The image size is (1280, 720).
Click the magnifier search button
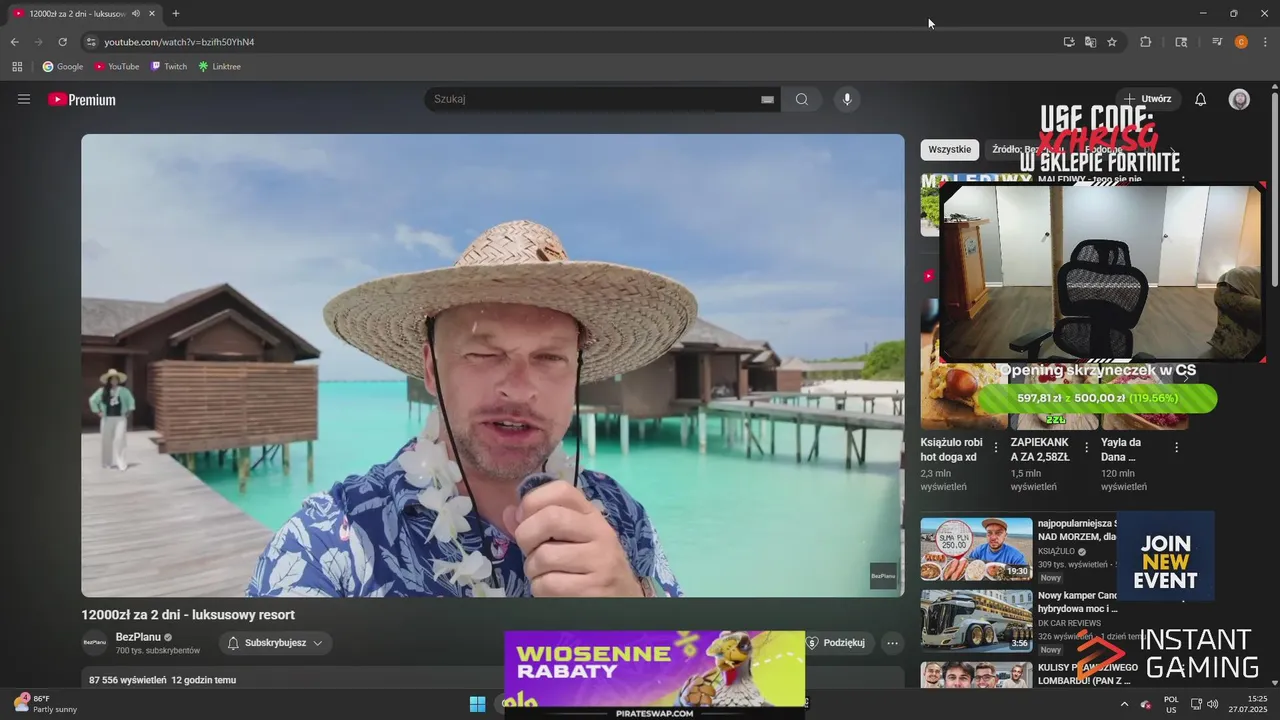(802, 99)
